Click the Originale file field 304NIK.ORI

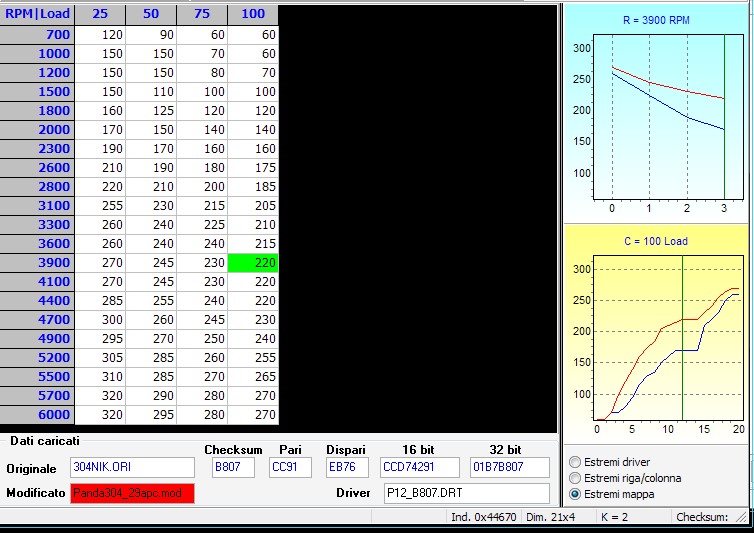[x=132, y=467]
